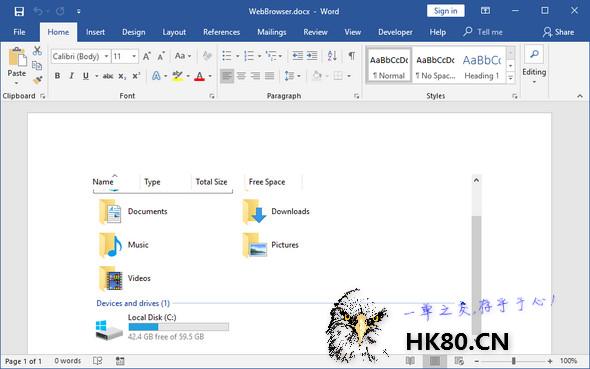This screenshot has width=590, height=369.
Task: Open the Change Case Aa dropdown
Action: 183,56
